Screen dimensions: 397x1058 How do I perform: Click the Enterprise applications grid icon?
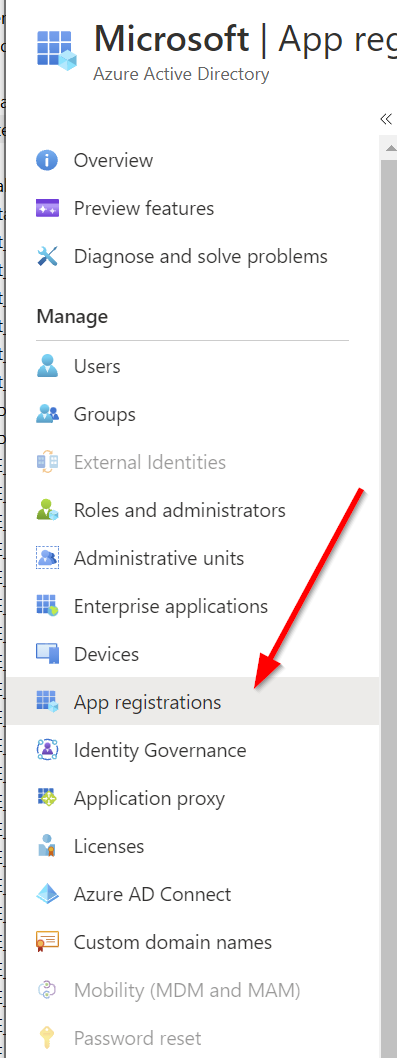pyautogui.click(x=47, y=606)
